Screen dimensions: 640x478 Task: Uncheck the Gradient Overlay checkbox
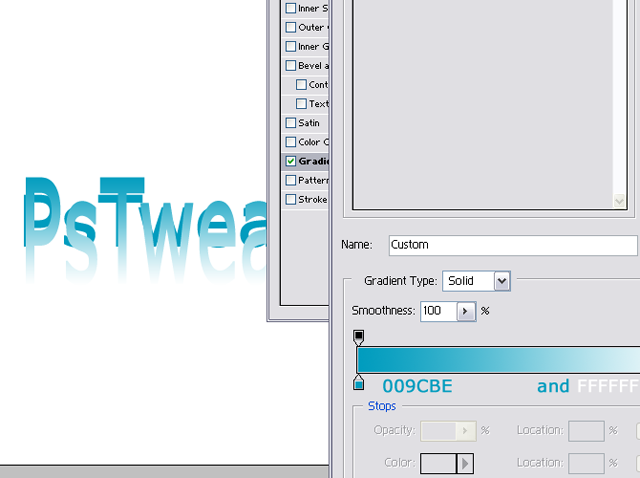click(x=291, y=161)
